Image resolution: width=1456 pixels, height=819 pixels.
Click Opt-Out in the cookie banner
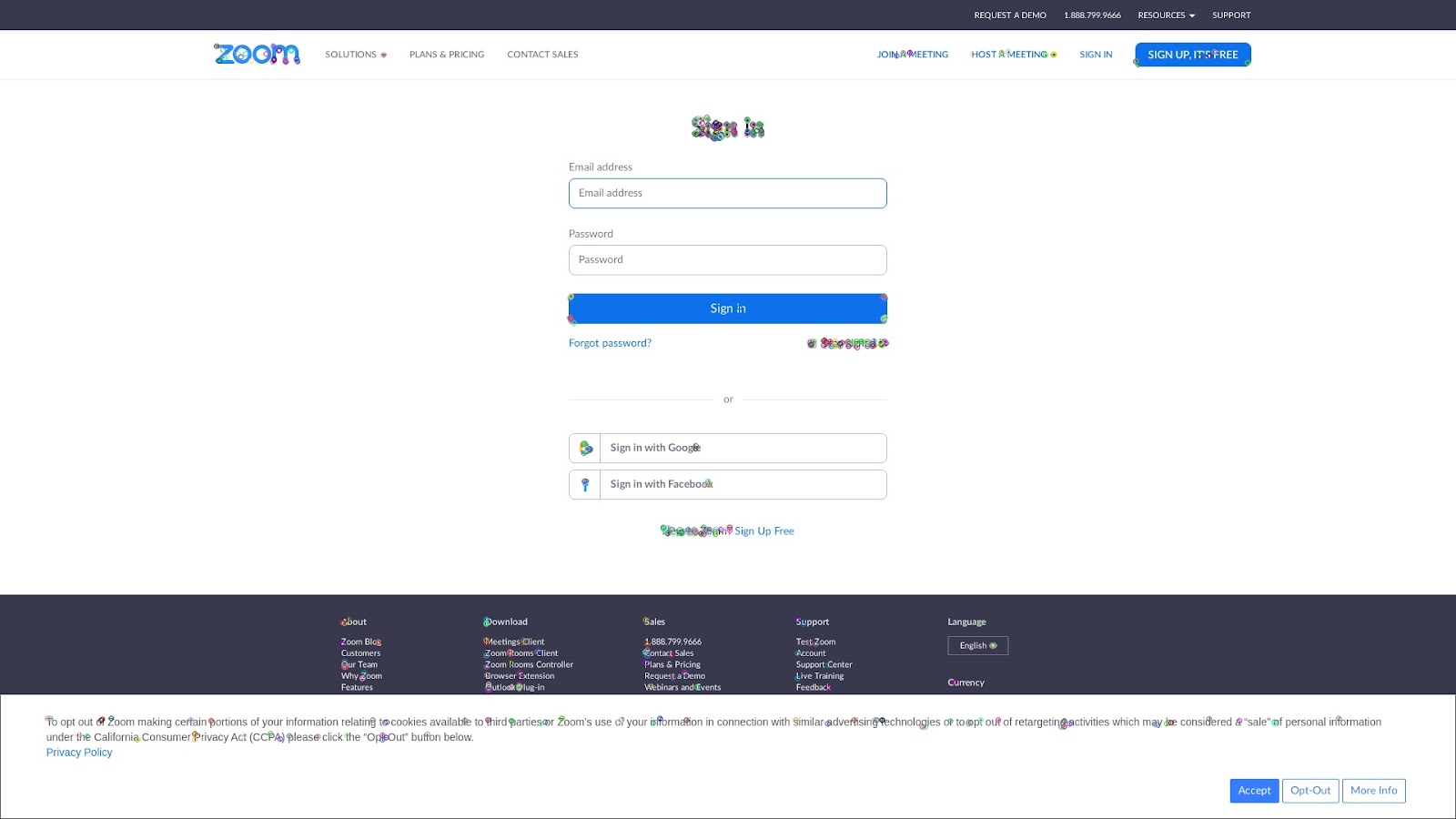(1310, 791)
